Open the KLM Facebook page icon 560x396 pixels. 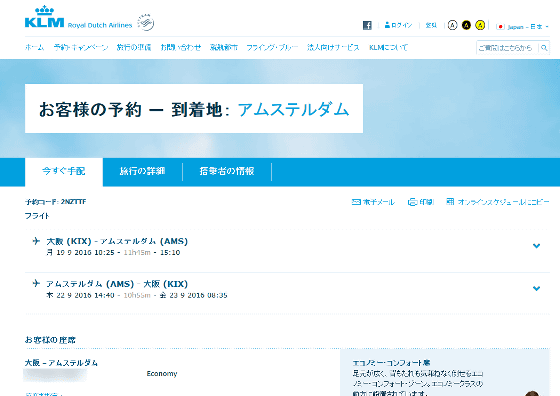pos(367,25)
